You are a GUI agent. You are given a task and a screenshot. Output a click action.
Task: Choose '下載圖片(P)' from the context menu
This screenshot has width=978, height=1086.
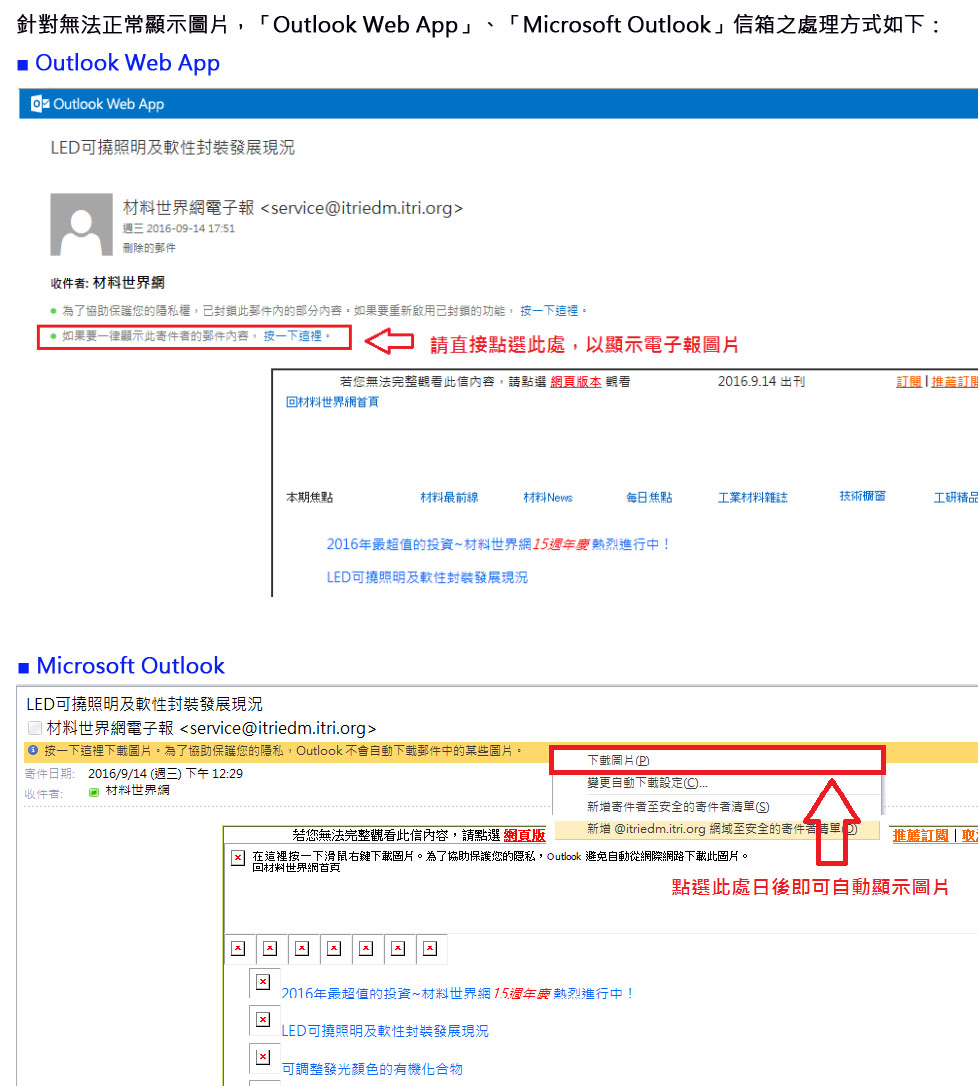[x=718, y=760]
